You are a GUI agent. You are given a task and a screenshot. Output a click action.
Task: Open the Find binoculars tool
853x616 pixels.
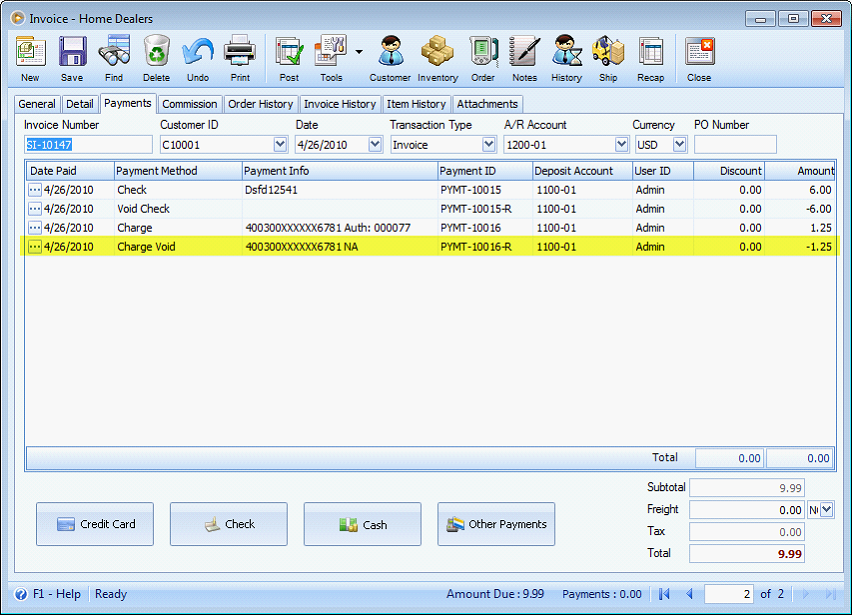(114, 58)
